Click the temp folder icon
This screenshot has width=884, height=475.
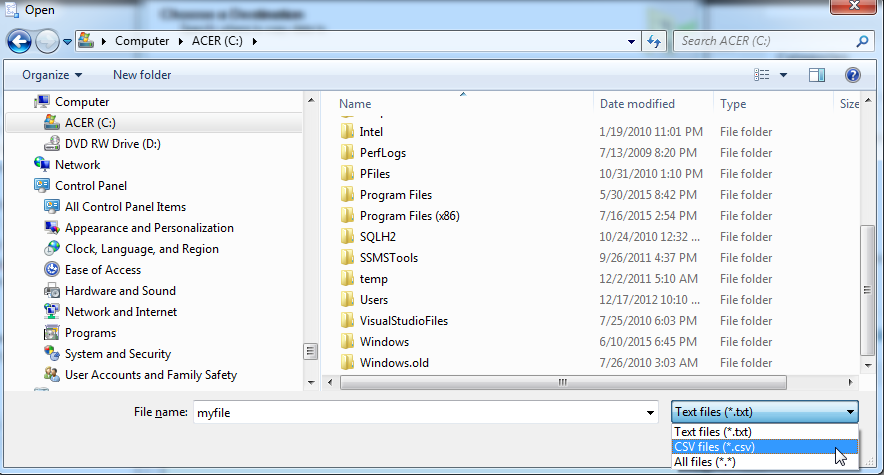click(347, 279)
